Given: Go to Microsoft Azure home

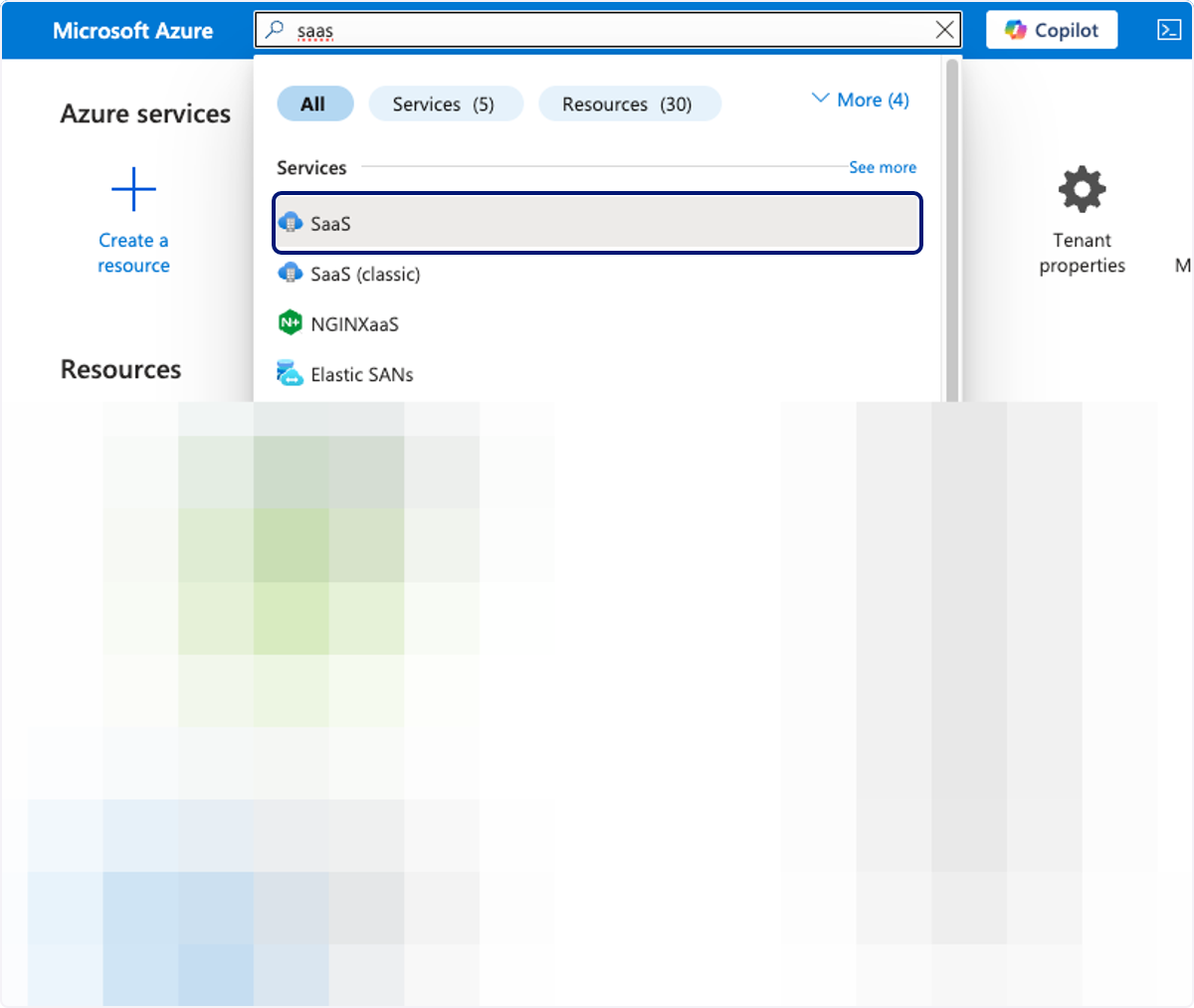Looking at the screenshot, I should tap(132, 30).
